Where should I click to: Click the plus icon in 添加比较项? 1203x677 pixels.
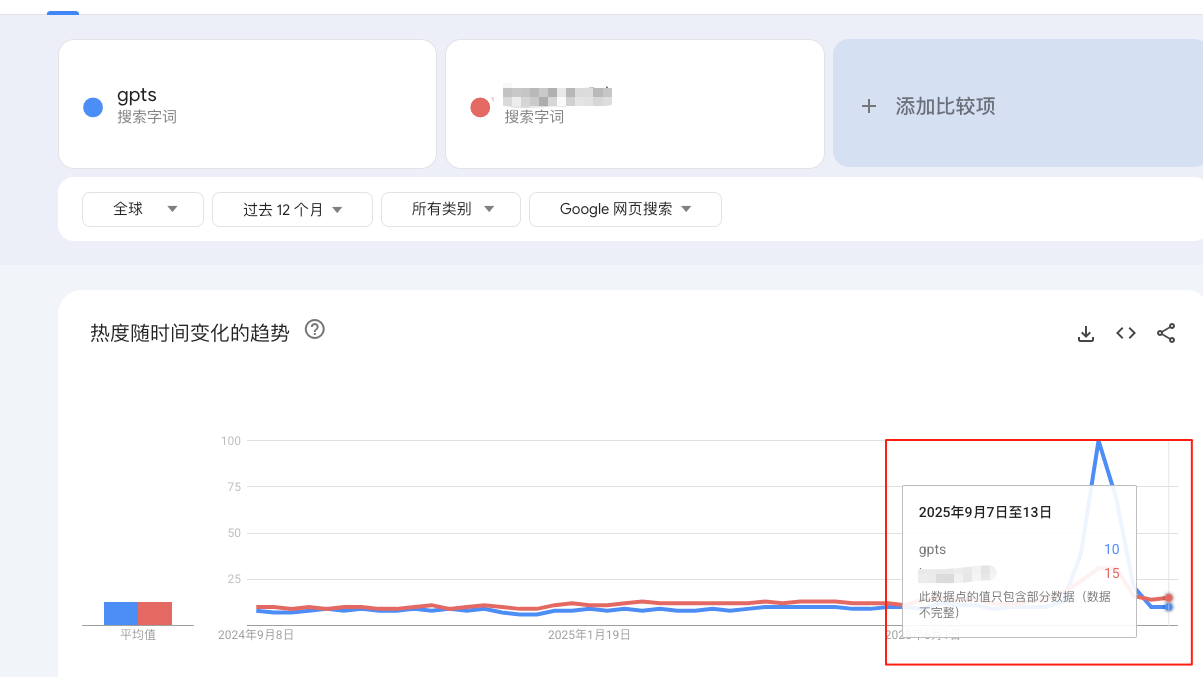[869, 106]
